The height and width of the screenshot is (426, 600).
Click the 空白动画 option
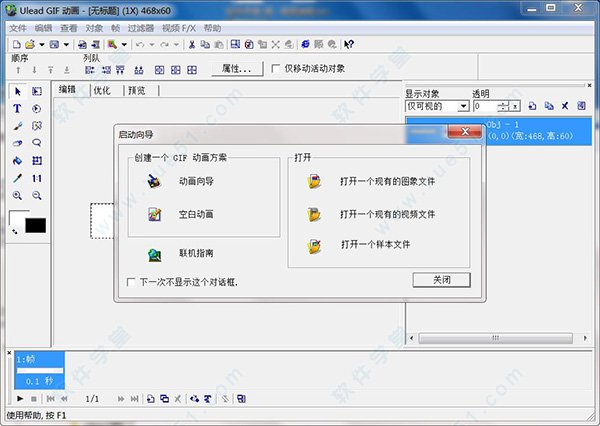click(x=196, y=214)
